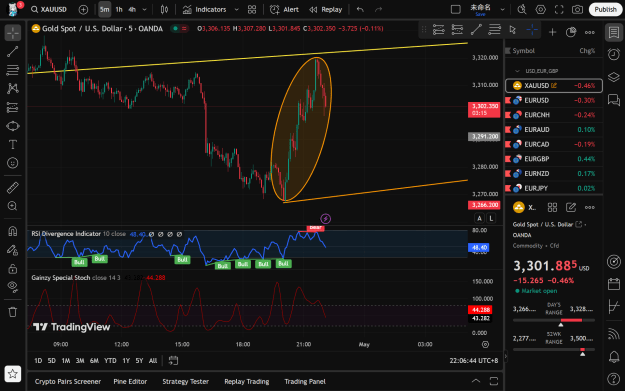Expand the bottom panel chevron

click(x=476, y=381)
